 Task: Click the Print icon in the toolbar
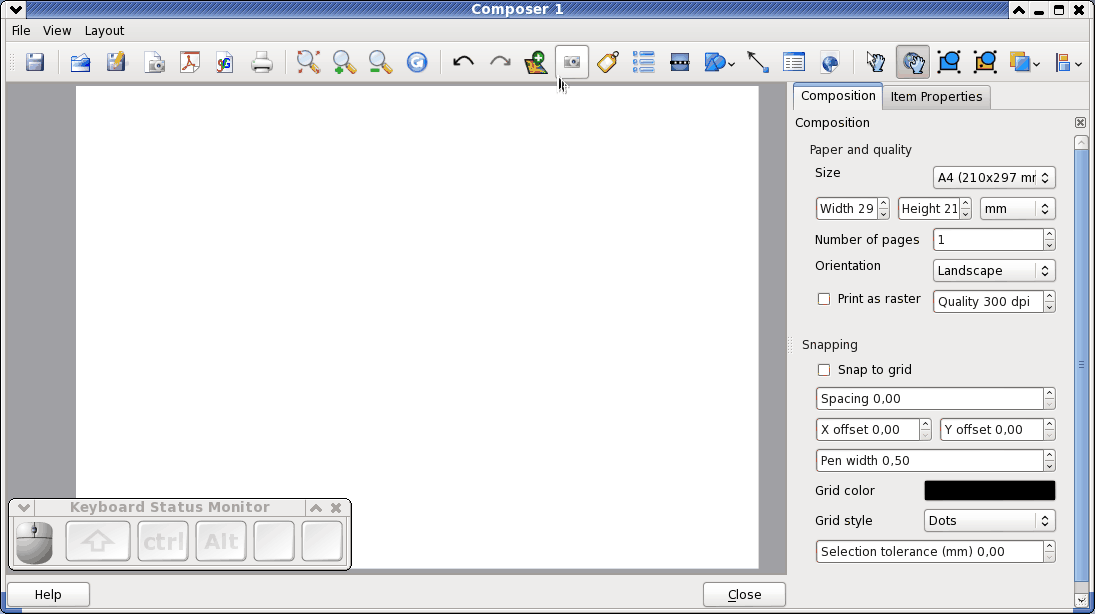coord(261,62)
